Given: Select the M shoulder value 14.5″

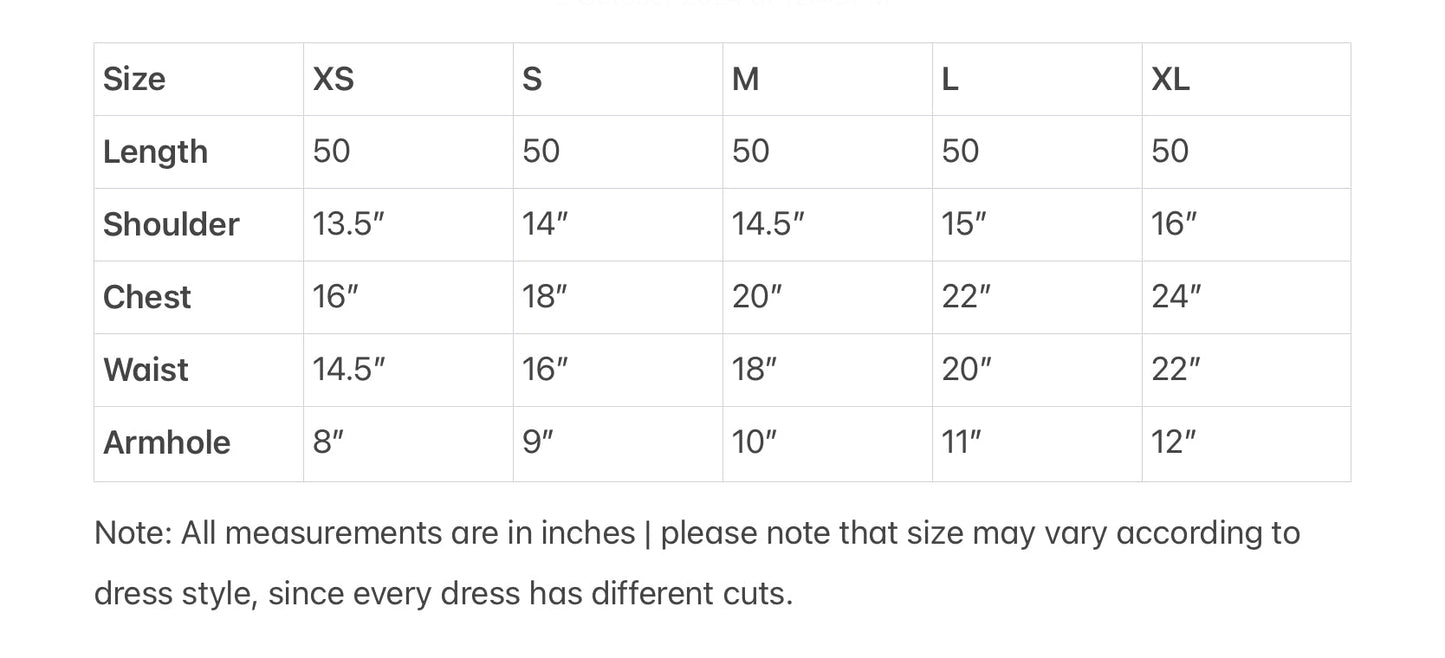Looking at the screenshot, I should pyautogui.click(x=767, y=224).
